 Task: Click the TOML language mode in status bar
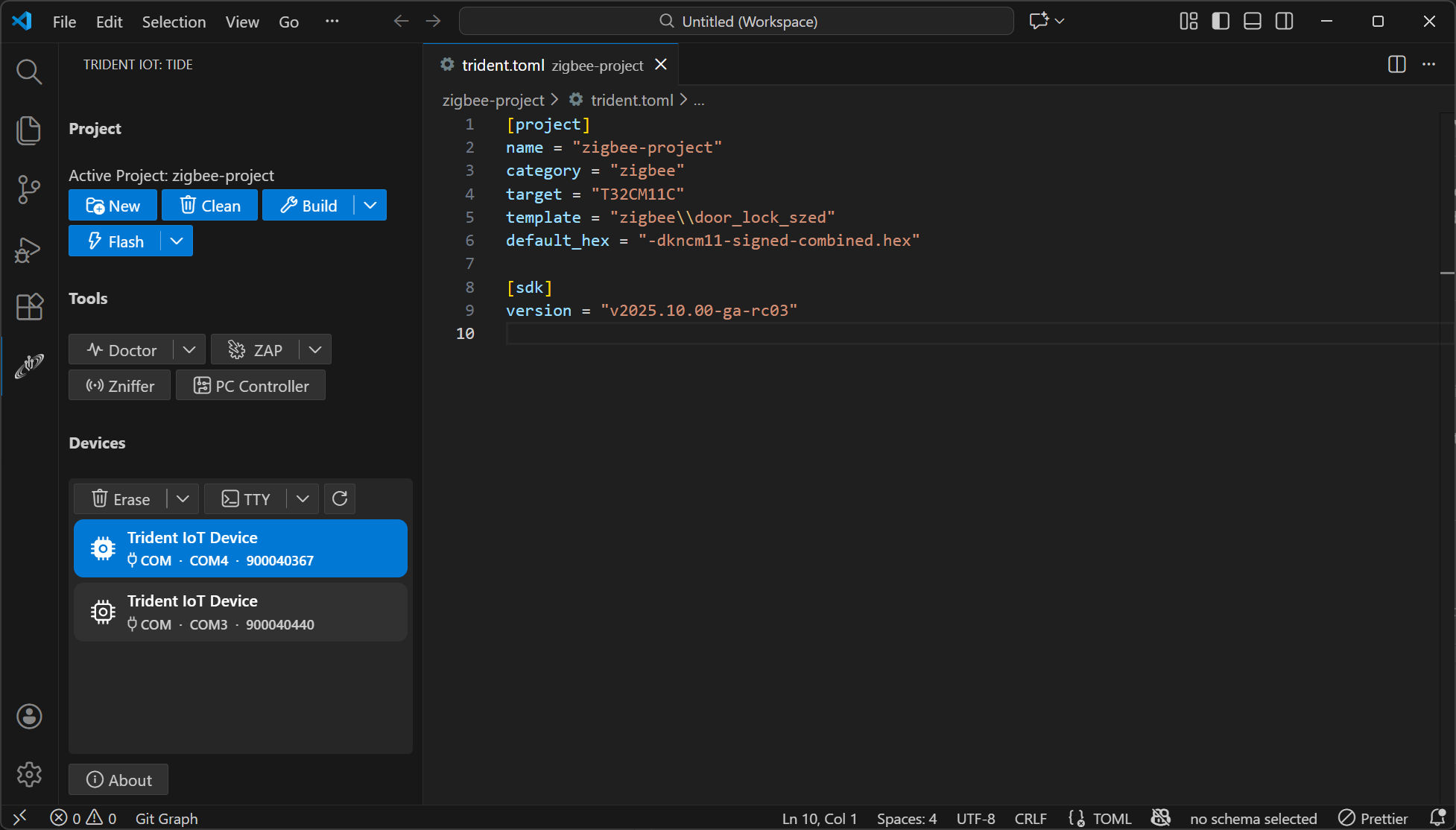tap(1112, 818)
